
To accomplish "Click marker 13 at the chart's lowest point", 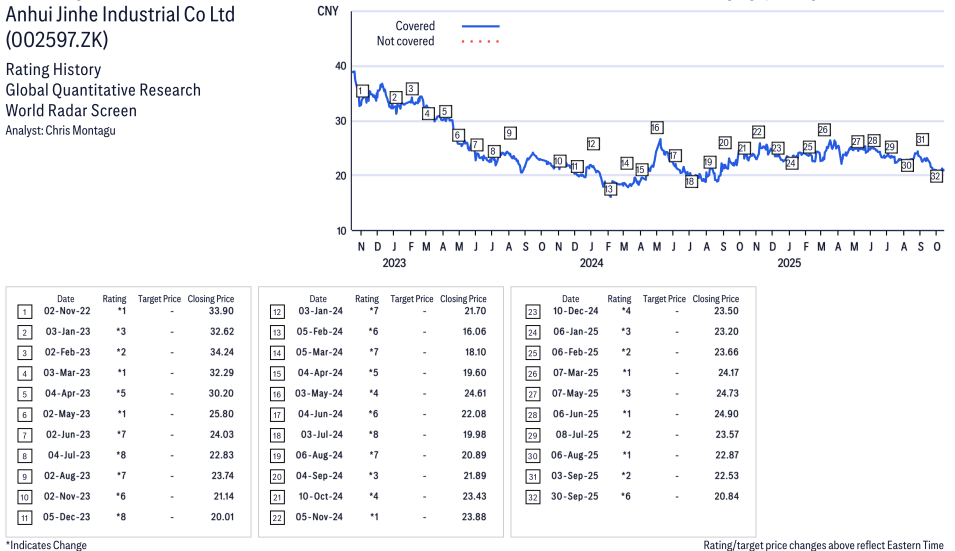I will [x=609, y=190].
